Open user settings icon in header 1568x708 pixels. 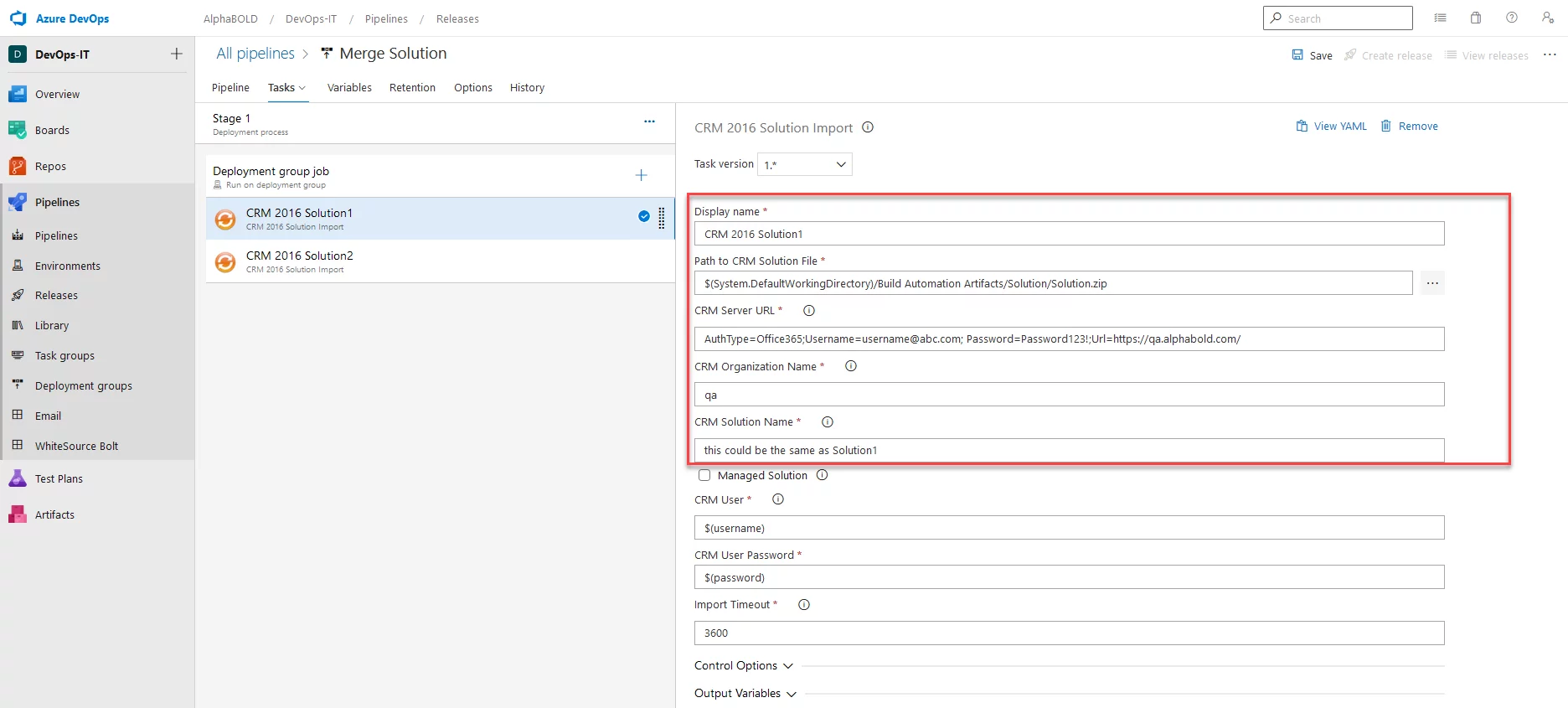tap(1548, 18)
